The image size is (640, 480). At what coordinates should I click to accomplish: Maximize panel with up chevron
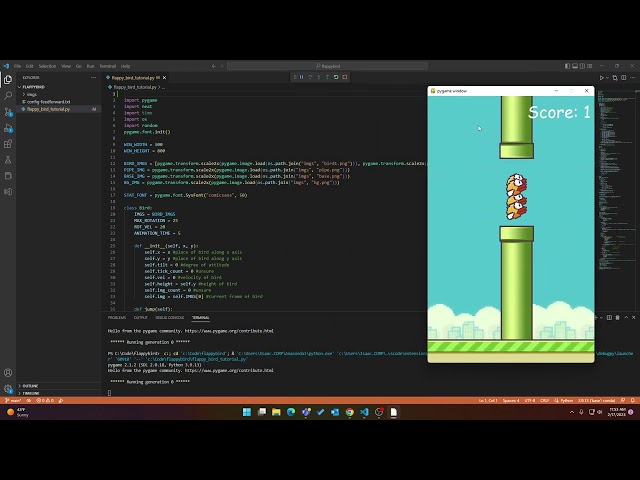point(626,318)
